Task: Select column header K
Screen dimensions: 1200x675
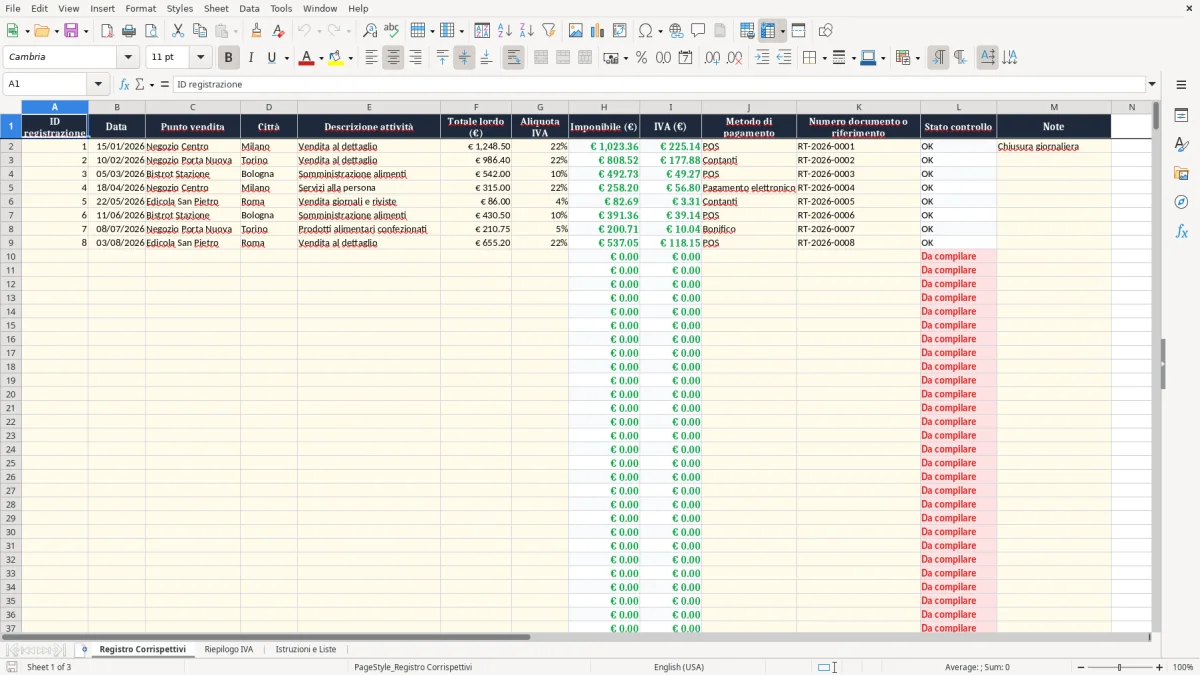Action: pyautogui.click(x=858, y=107)
